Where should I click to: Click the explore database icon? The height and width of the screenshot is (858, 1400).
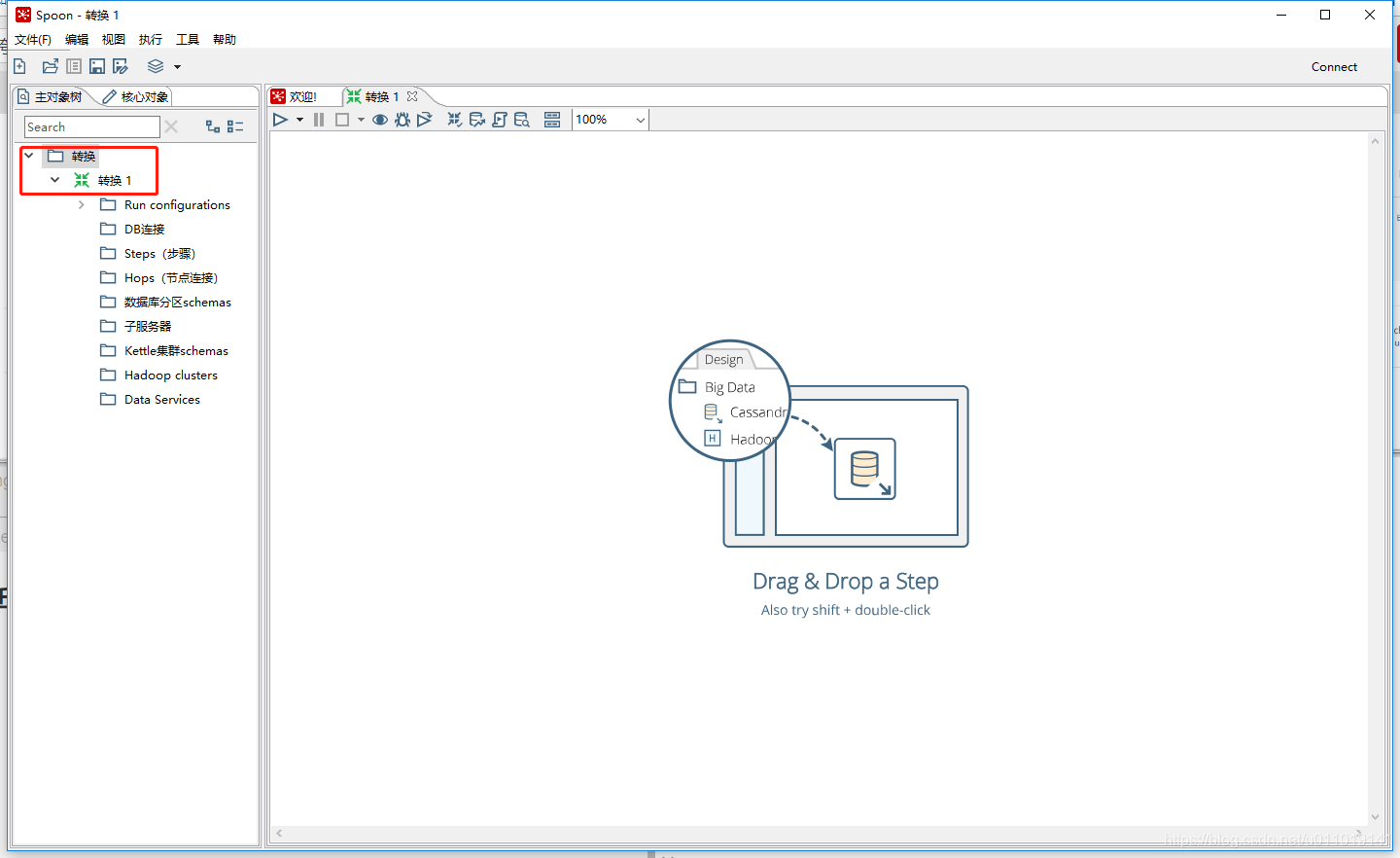[522, 120]
